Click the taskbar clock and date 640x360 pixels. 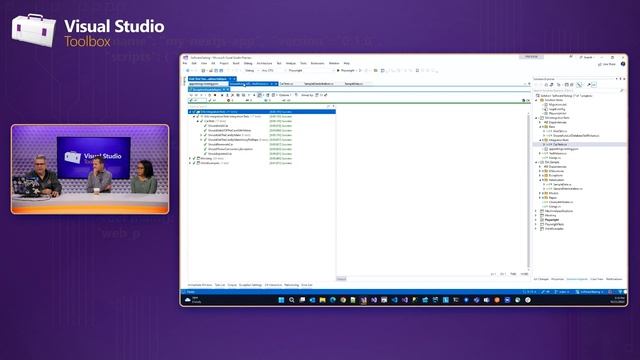(x=618, y=300)
